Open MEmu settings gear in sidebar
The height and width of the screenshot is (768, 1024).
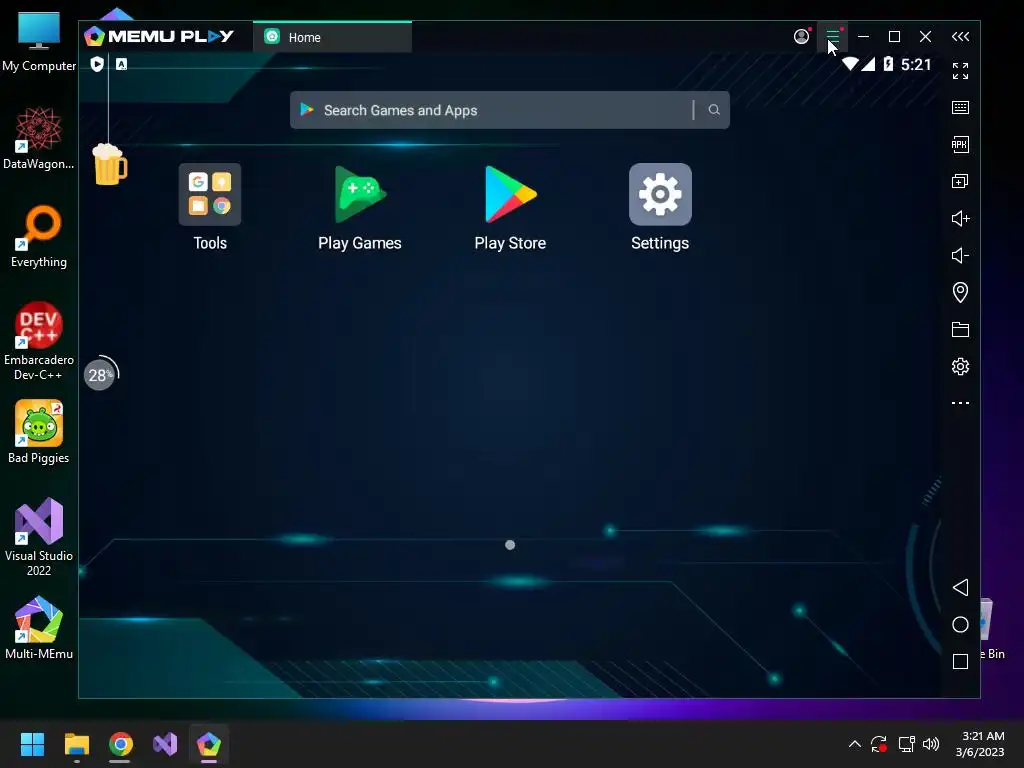pos(960,366)
